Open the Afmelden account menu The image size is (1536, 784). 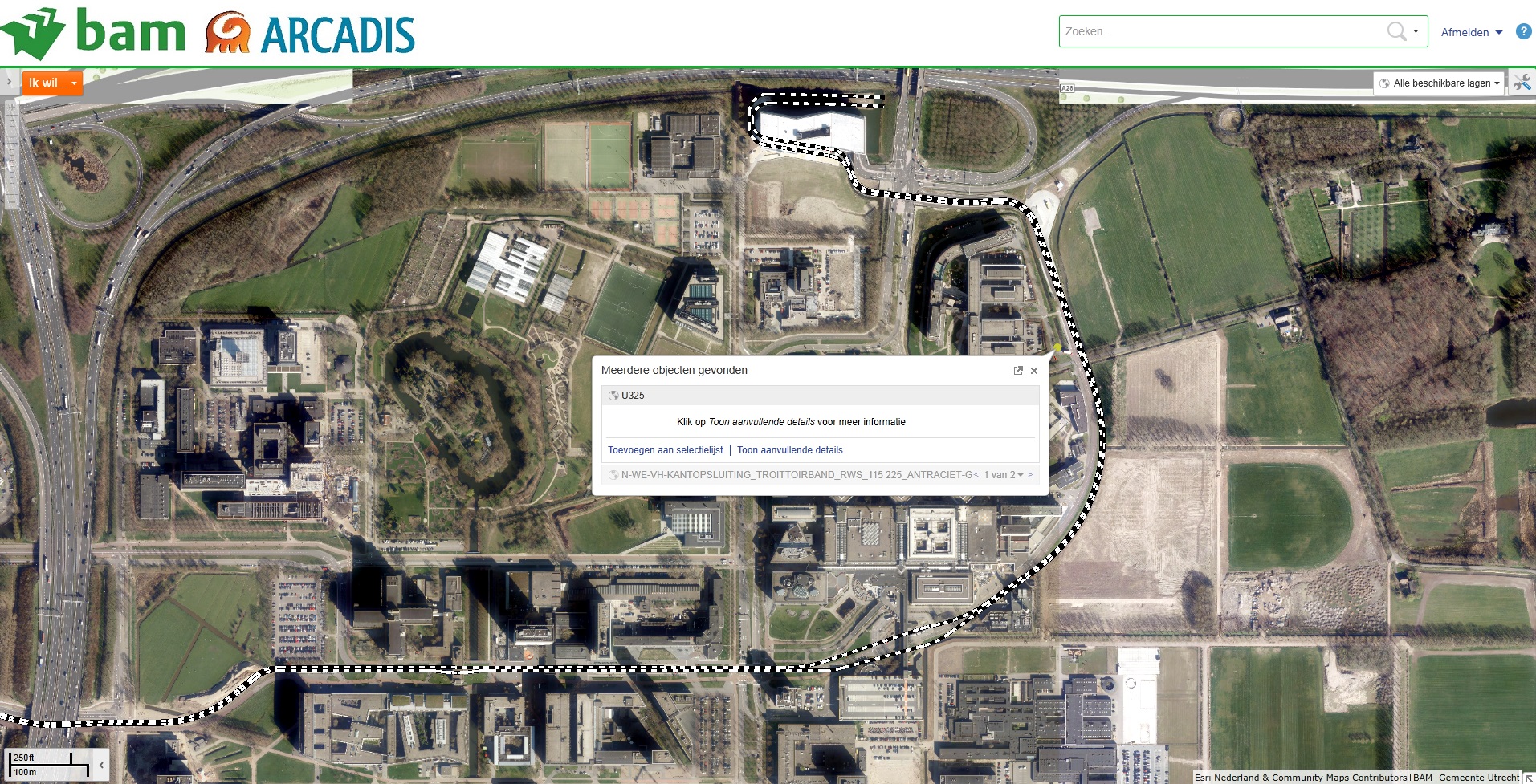point(1471,32)
